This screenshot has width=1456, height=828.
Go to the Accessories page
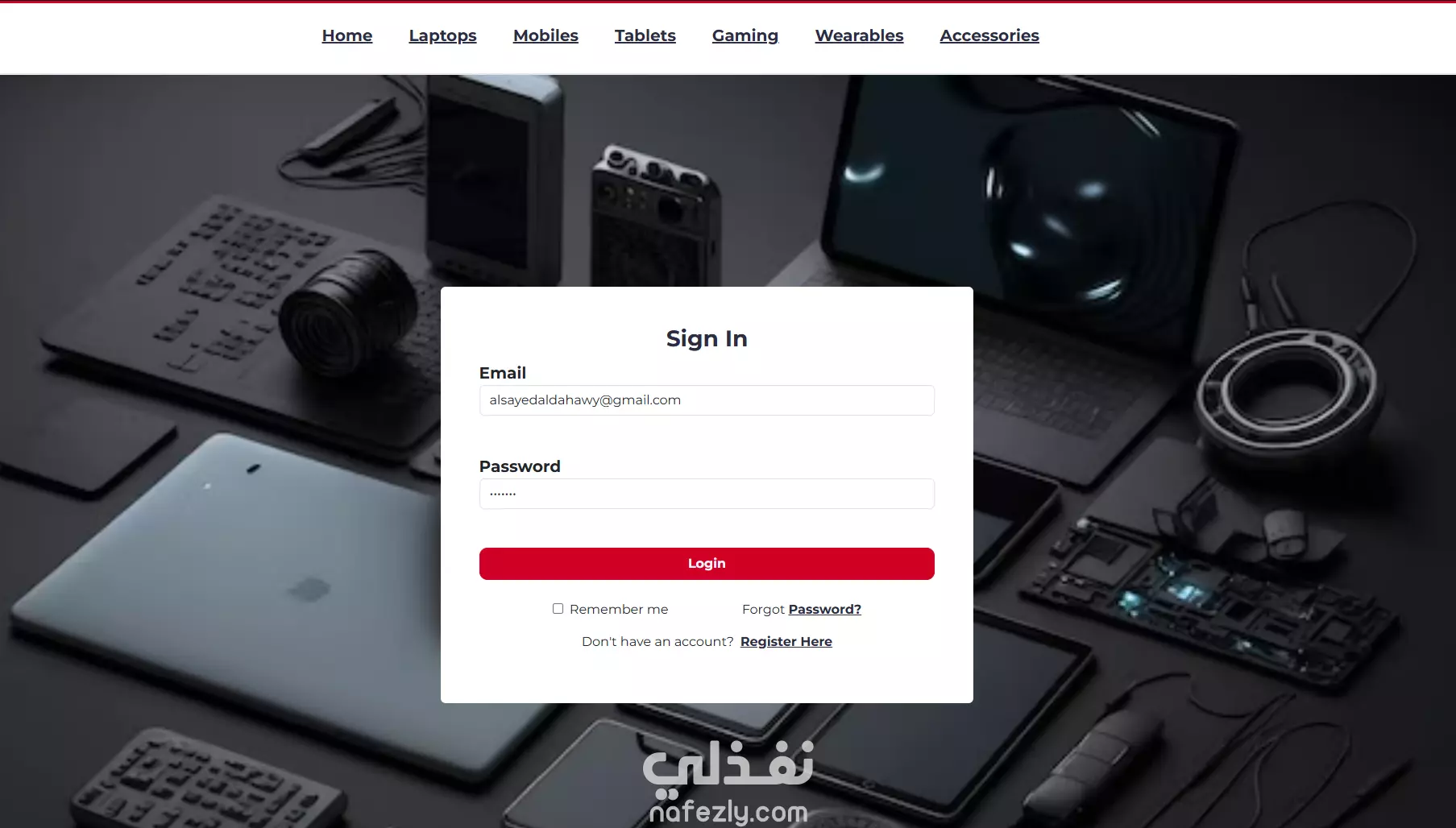(x=989, y=35)
